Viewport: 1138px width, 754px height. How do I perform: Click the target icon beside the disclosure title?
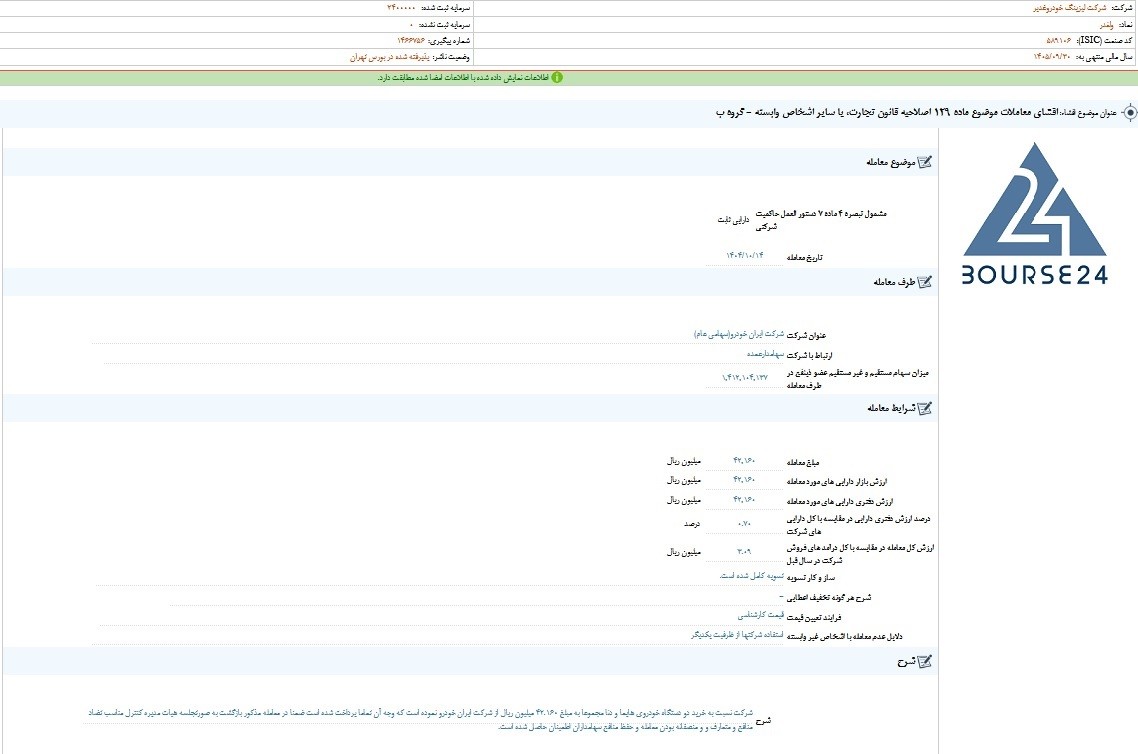[x=1129, y=112]
